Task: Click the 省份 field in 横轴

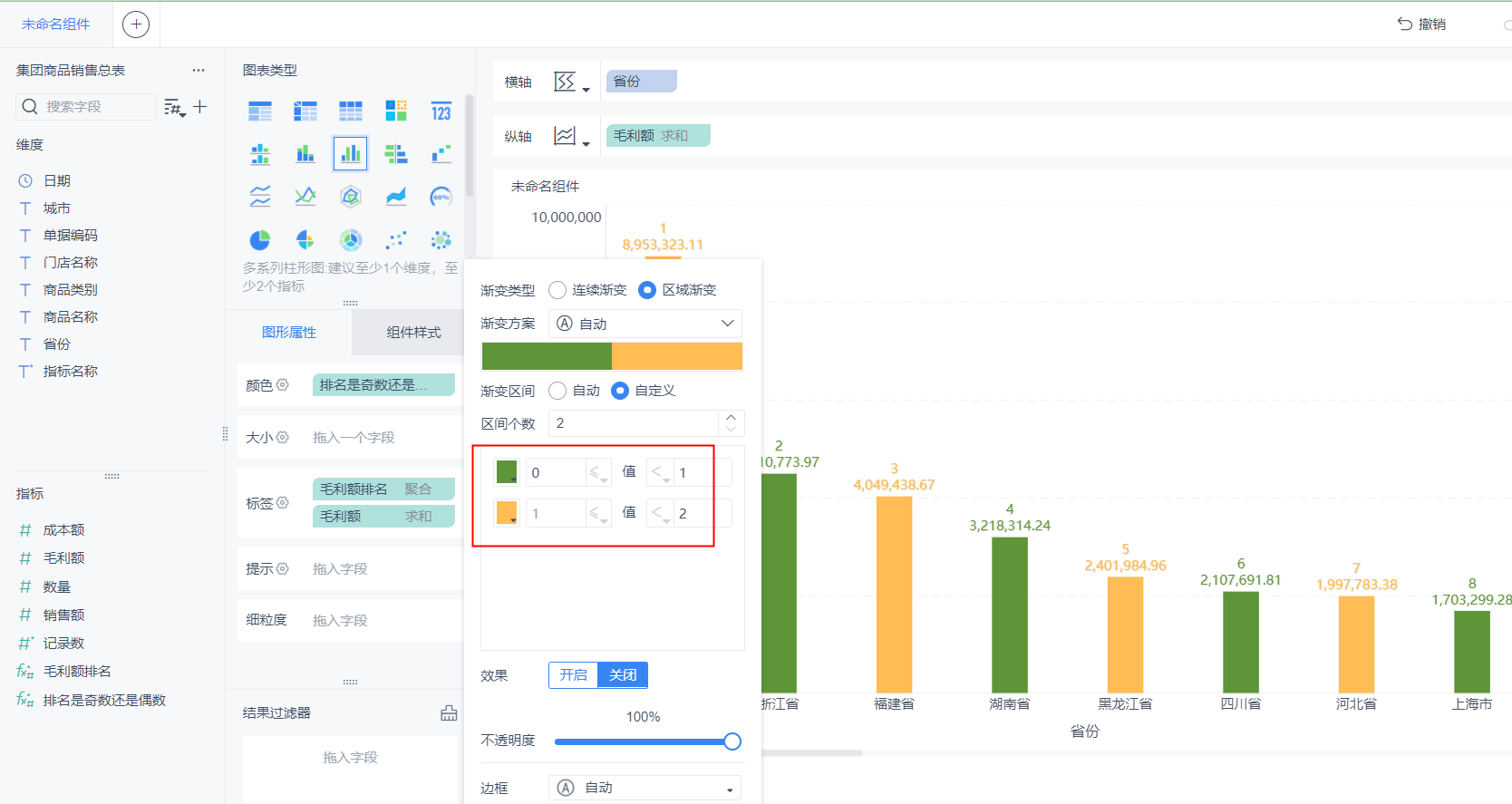Action: coord(641,82)
